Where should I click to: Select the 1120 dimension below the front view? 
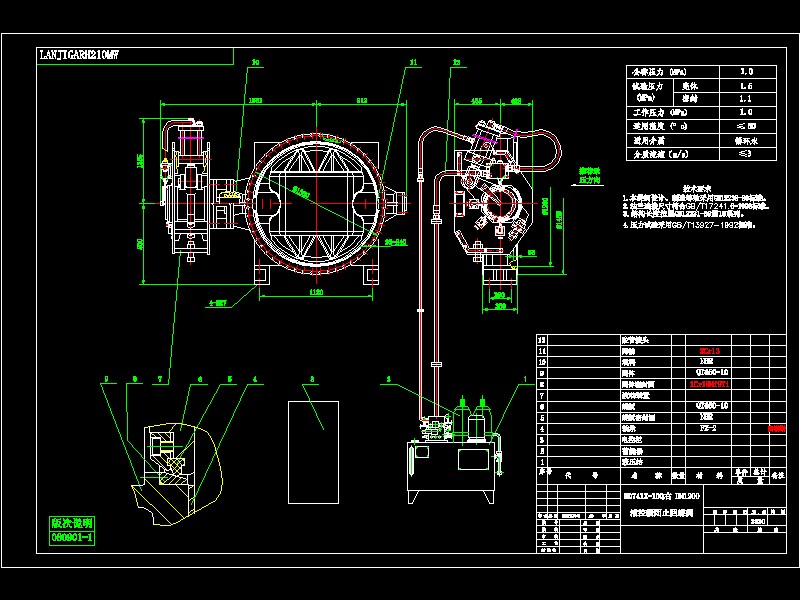tap(315, 291)
